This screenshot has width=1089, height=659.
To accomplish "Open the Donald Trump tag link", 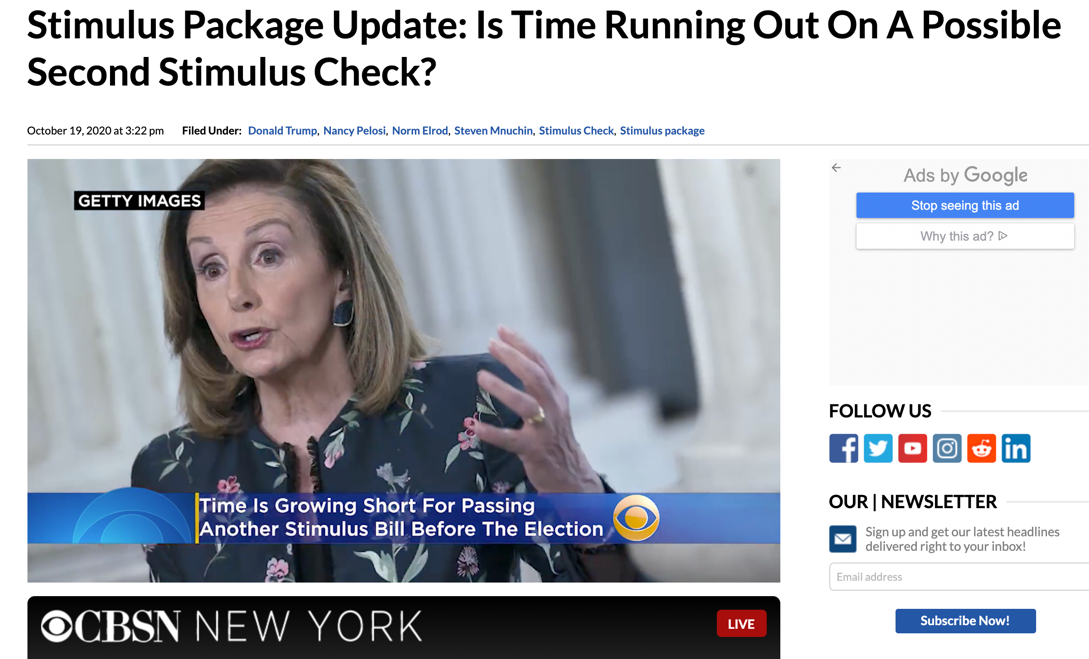I will click(282, 131).
